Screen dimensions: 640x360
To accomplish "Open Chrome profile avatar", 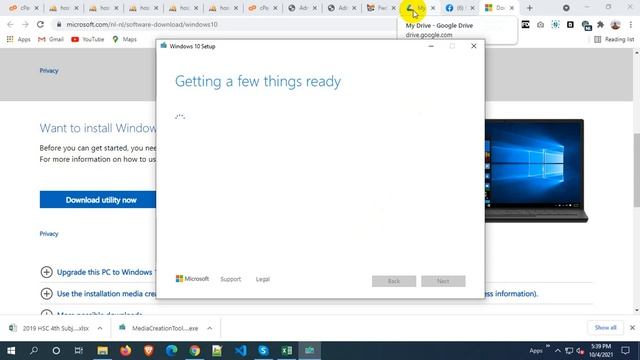I will [616, 25].
